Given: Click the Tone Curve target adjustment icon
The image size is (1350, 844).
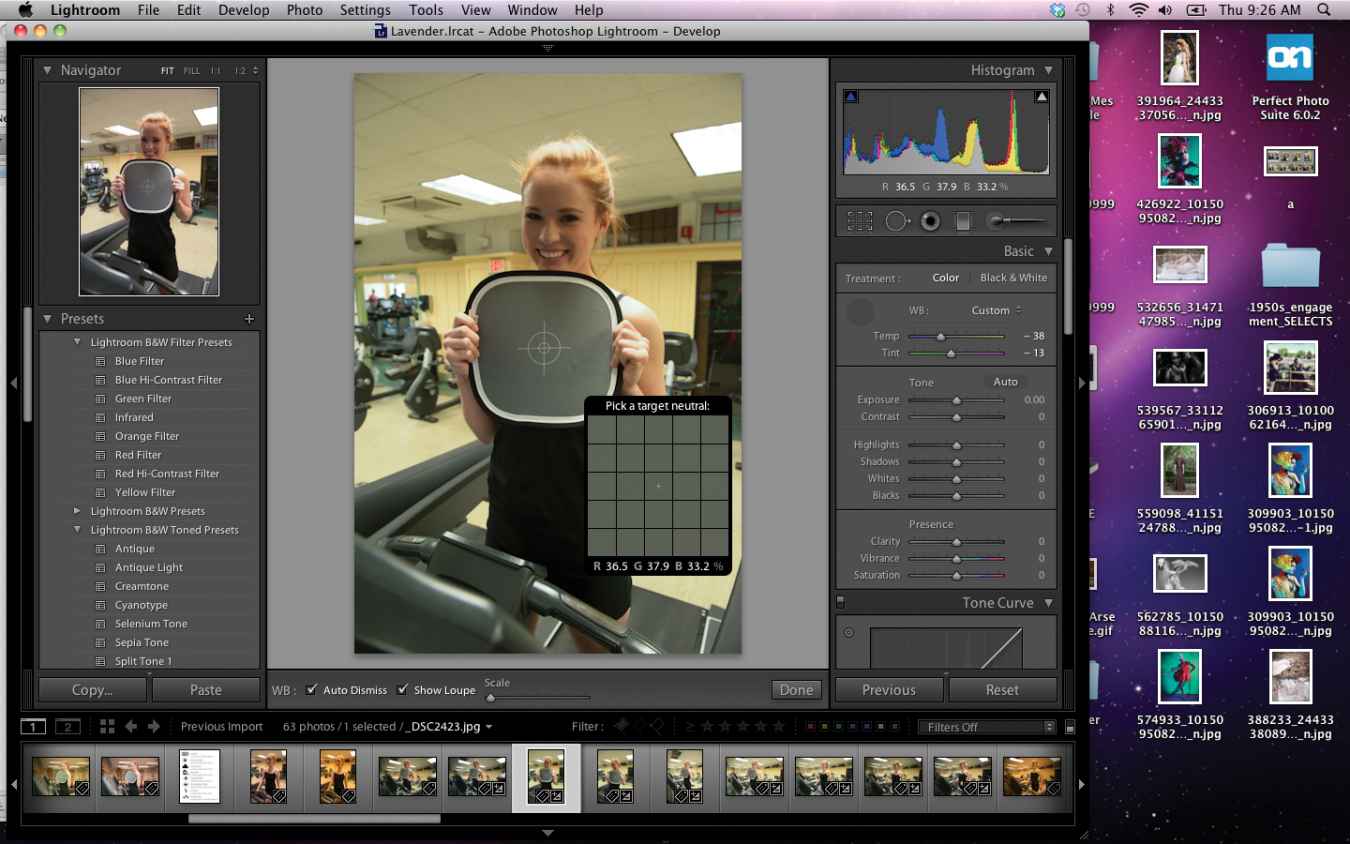Looking at the screenshot, I should 849,632.
